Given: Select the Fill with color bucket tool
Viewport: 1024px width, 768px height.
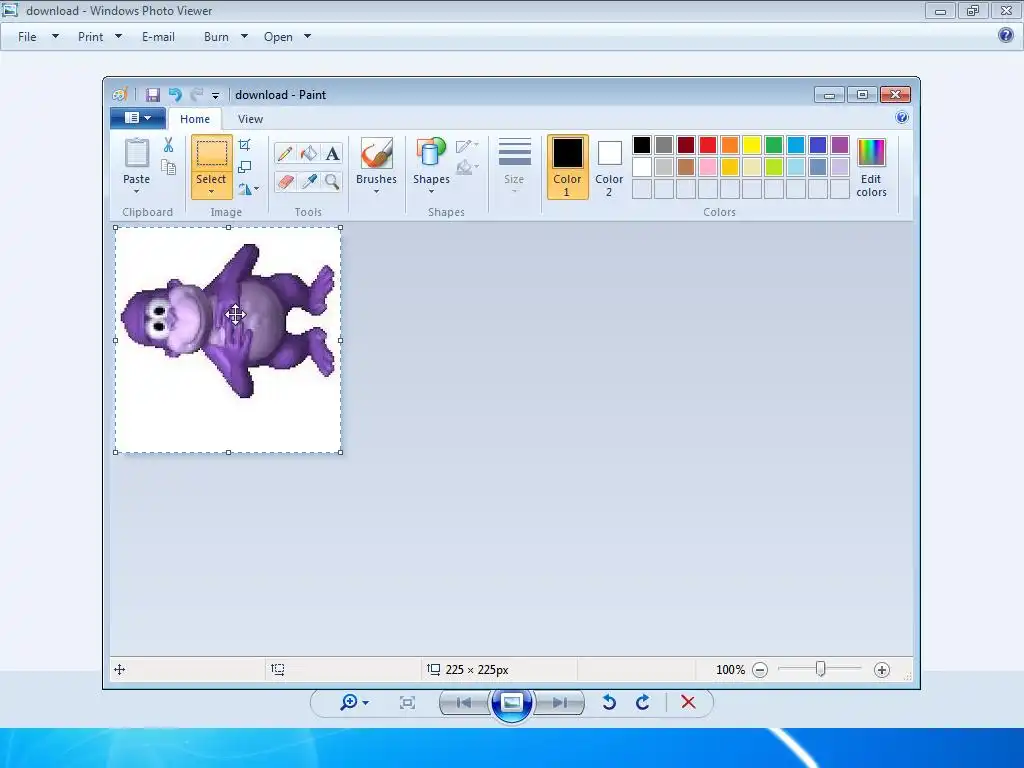Looking at the screenshot, I should pyautogui.click(x=308, y=153).
